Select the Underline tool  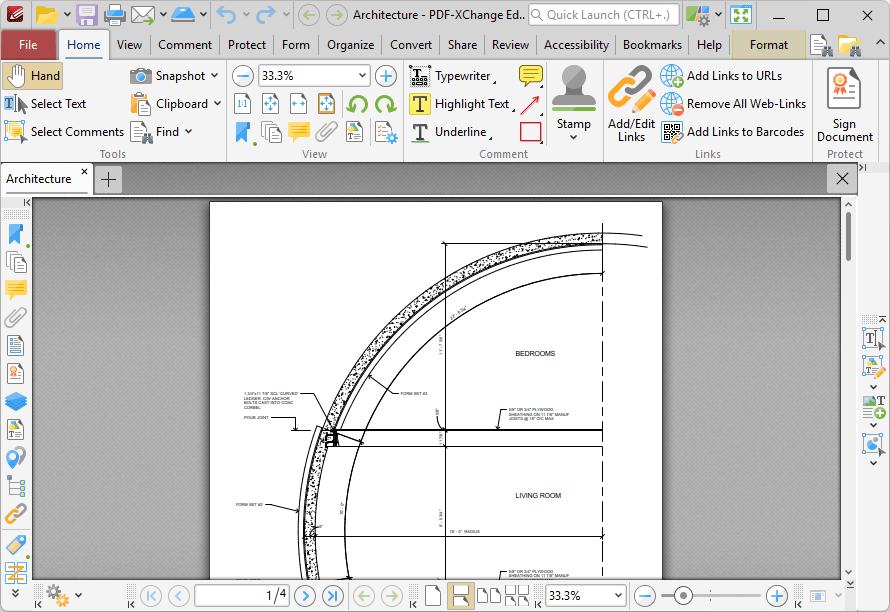pyautogui.click(x=450, y=132)
